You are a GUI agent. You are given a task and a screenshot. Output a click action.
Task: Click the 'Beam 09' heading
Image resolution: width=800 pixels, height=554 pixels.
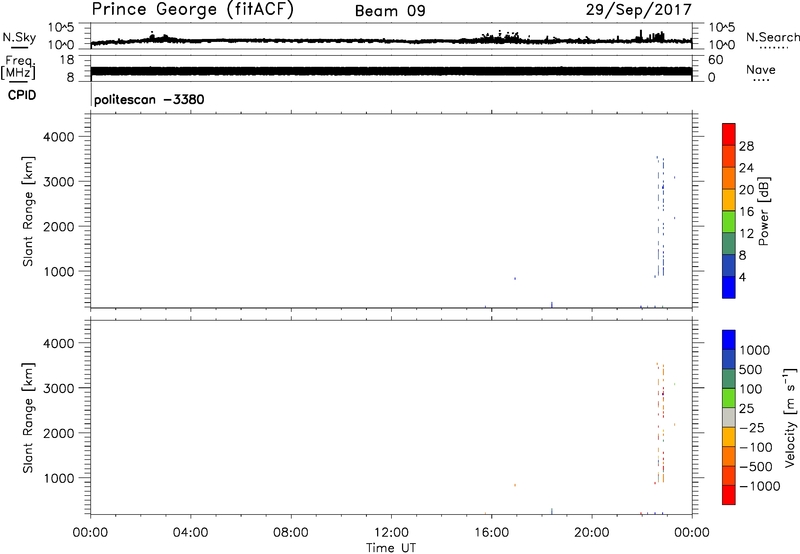pos(390,11)
